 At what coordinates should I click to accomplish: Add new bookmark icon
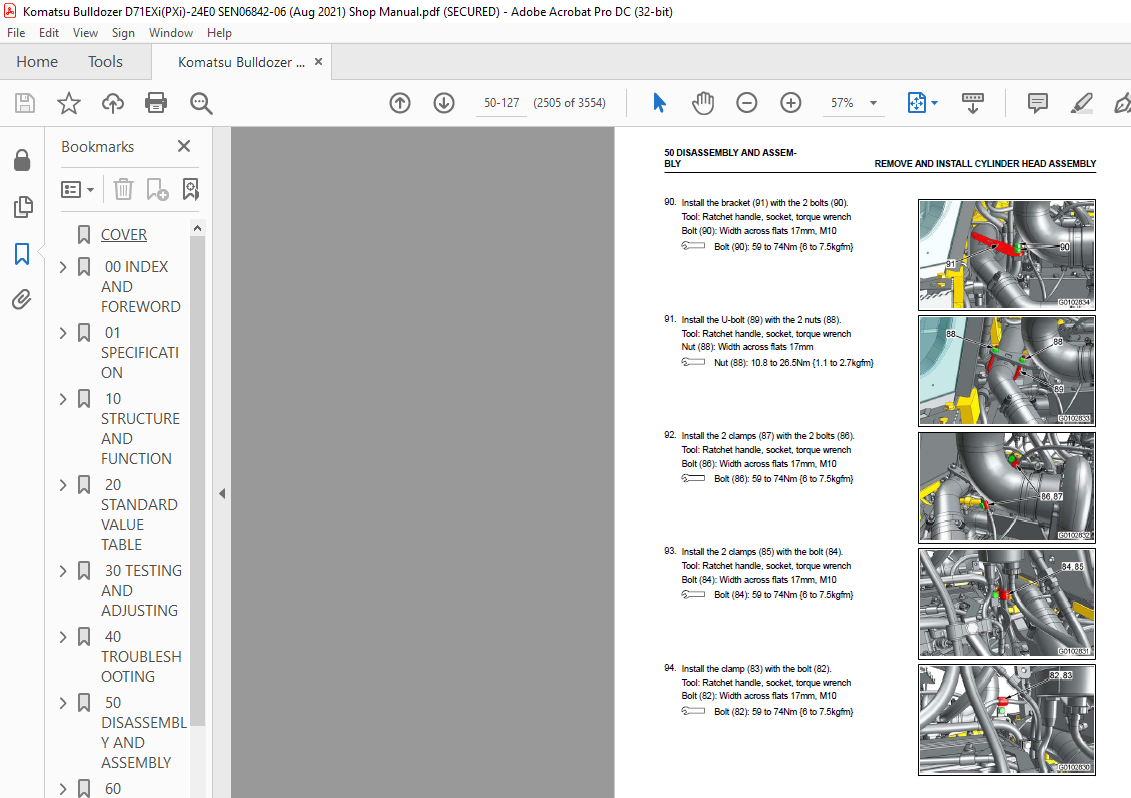click(x=157, y=189)
